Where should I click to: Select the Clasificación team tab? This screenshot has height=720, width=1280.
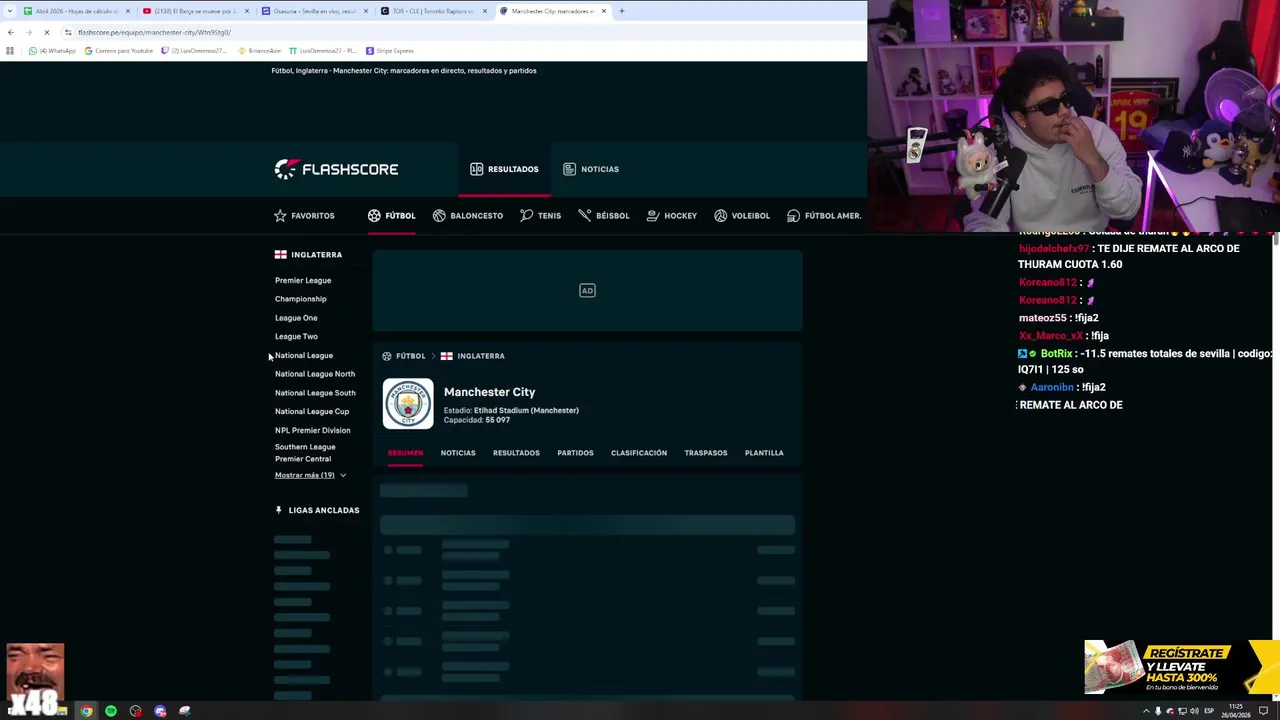[639, 453]
